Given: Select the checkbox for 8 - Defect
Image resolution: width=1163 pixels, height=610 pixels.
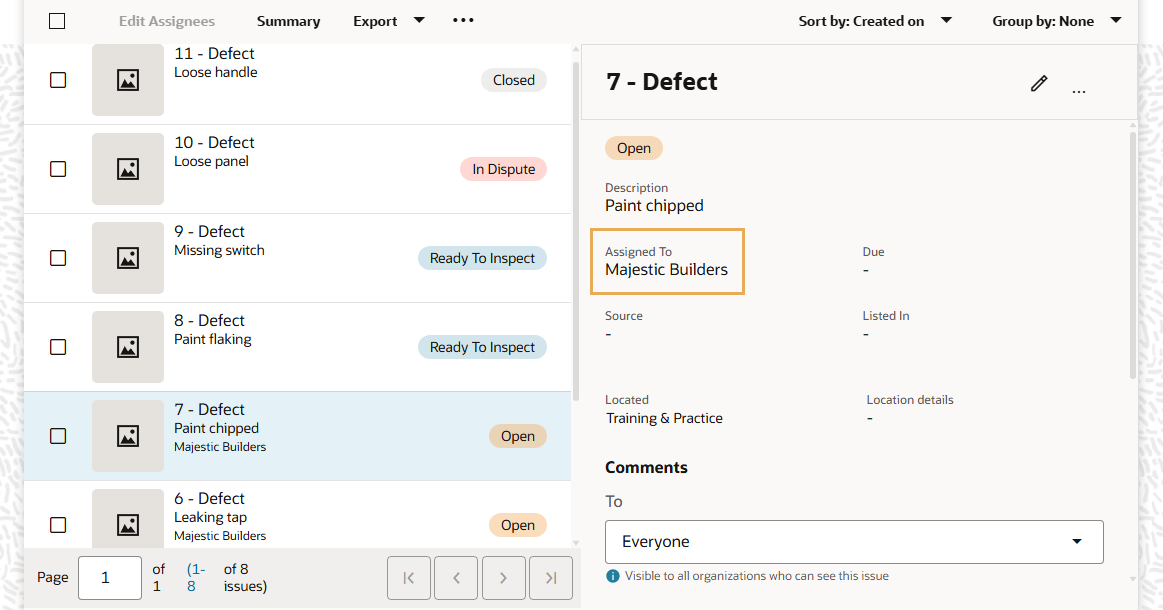Looking at the screenshot, I should click(x=58, y=347).
